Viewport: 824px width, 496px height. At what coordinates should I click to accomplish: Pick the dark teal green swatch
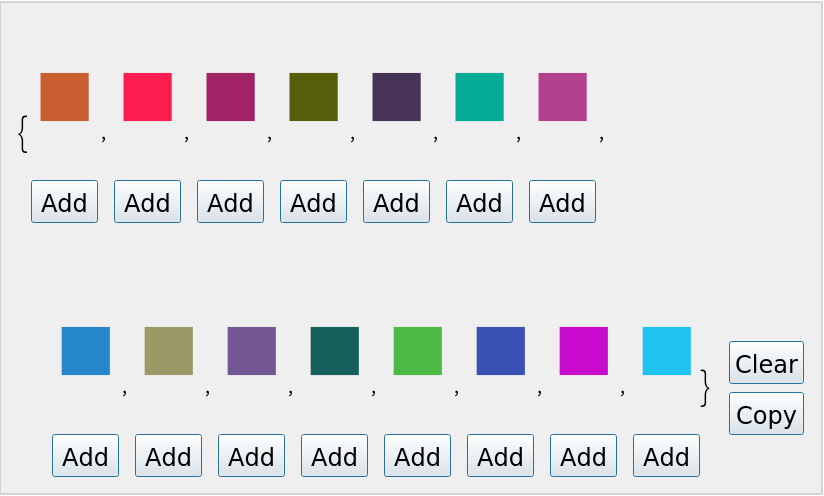(x=334, y=351)
